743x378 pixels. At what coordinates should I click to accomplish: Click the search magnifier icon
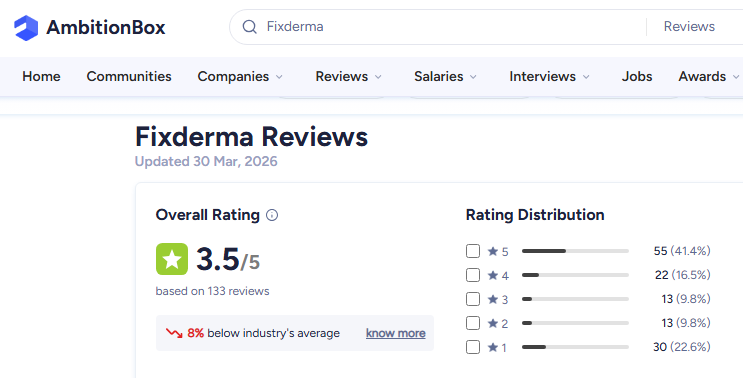pyautogui.click(x=250, y=27)
